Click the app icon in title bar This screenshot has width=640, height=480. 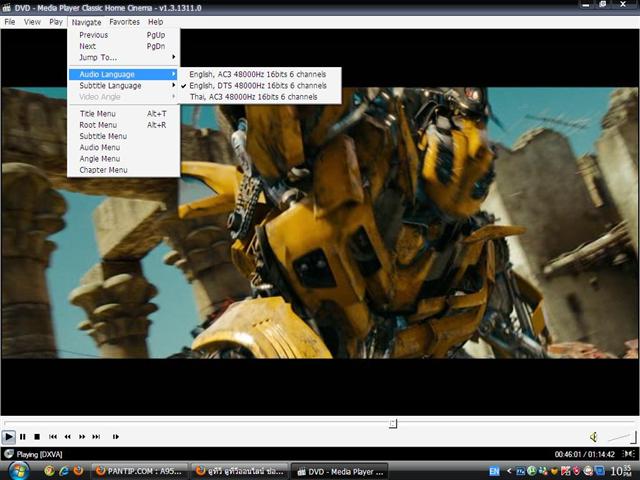point(6,8)
